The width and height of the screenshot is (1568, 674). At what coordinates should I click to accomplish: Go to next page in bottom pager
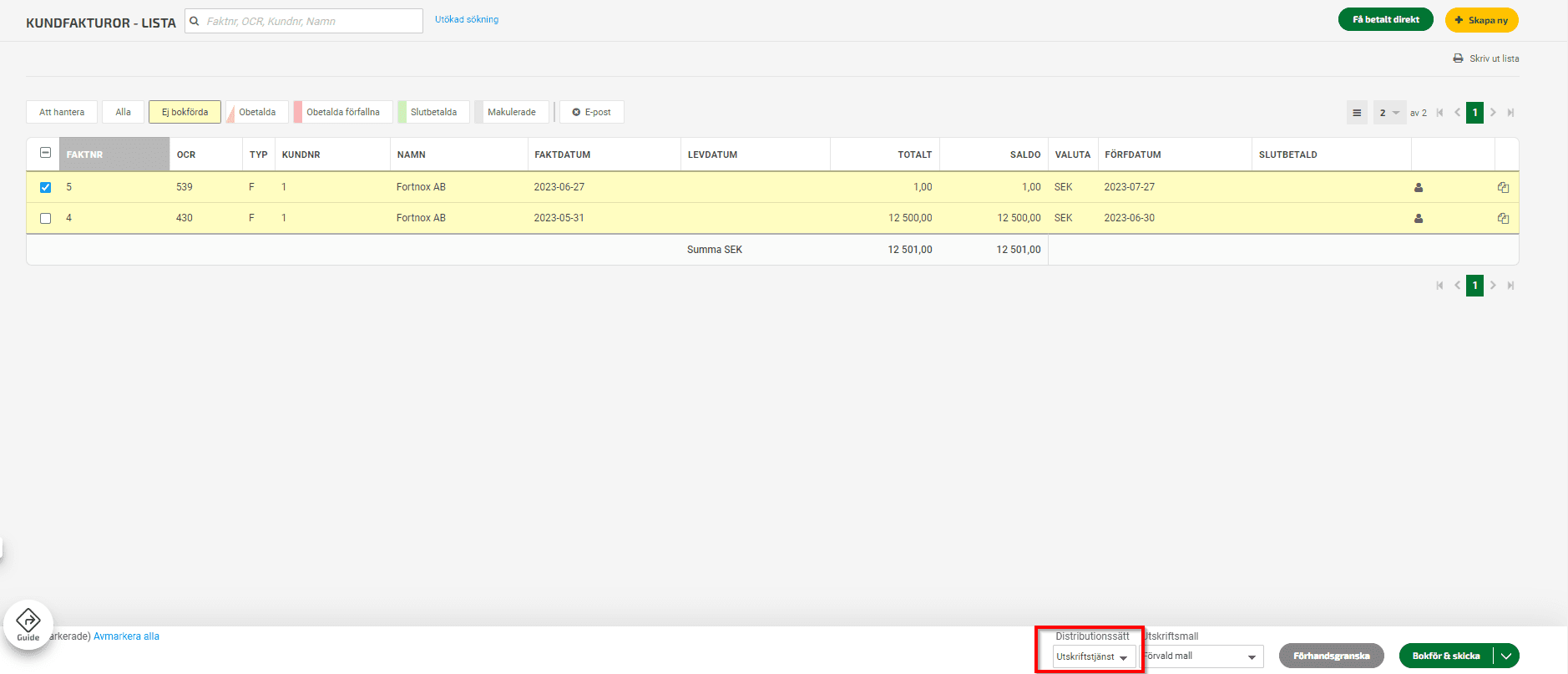pos(1493,286)
